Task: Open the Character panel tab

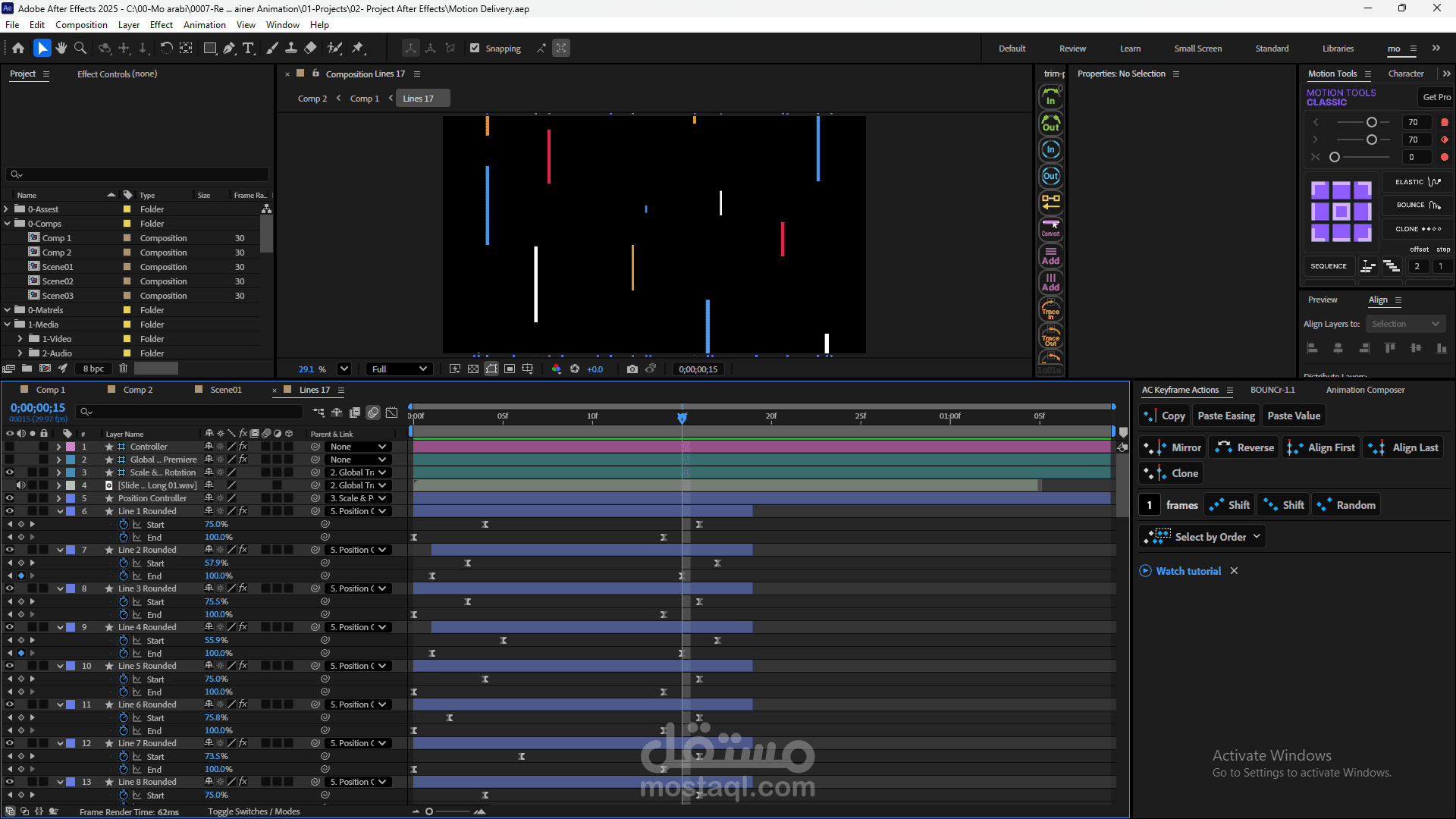Action: (x=1406, y=74)
